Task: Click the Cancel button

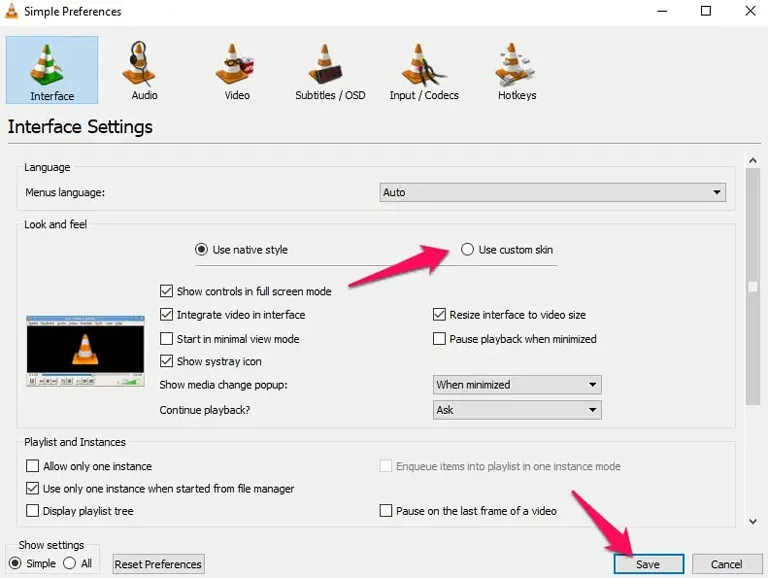Action: 727,564
